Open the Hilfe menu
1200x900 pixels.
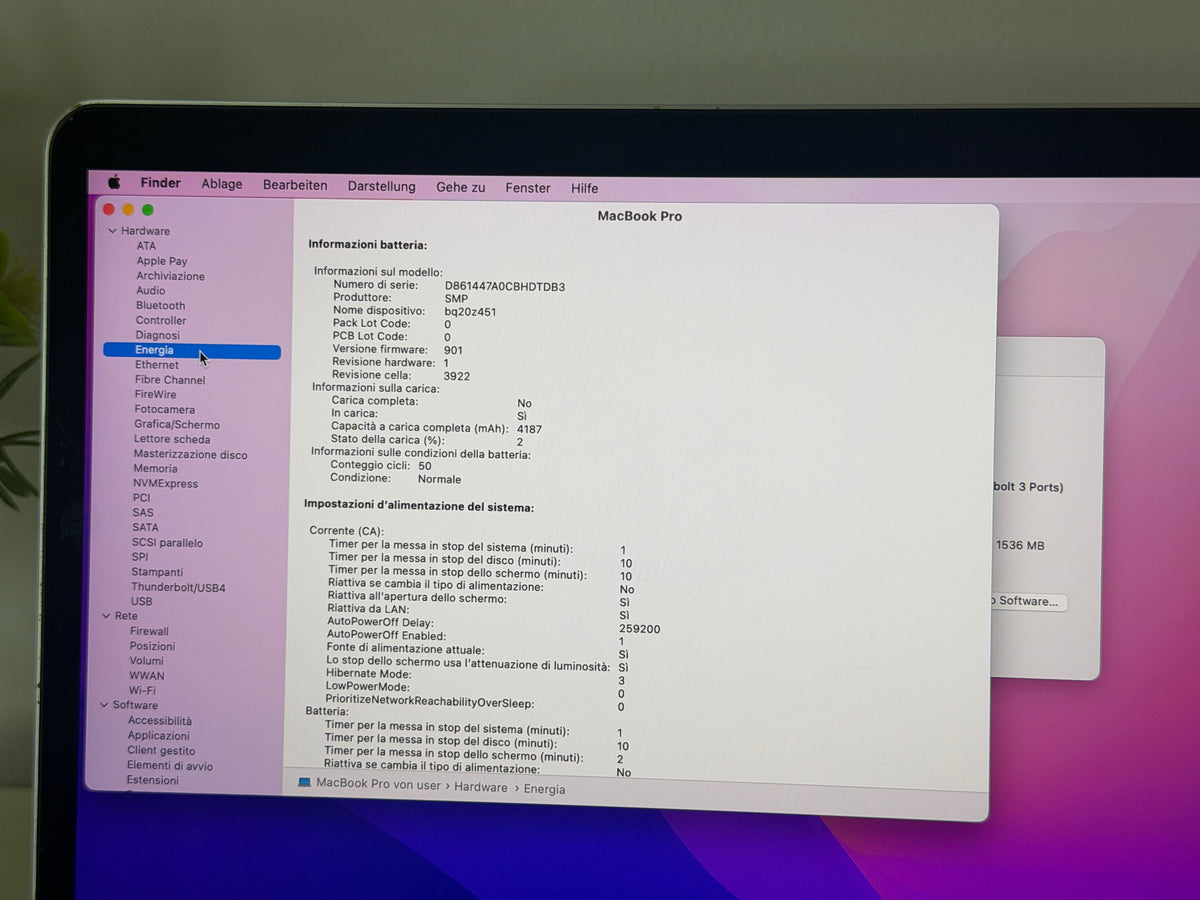(x=585, y=188)
